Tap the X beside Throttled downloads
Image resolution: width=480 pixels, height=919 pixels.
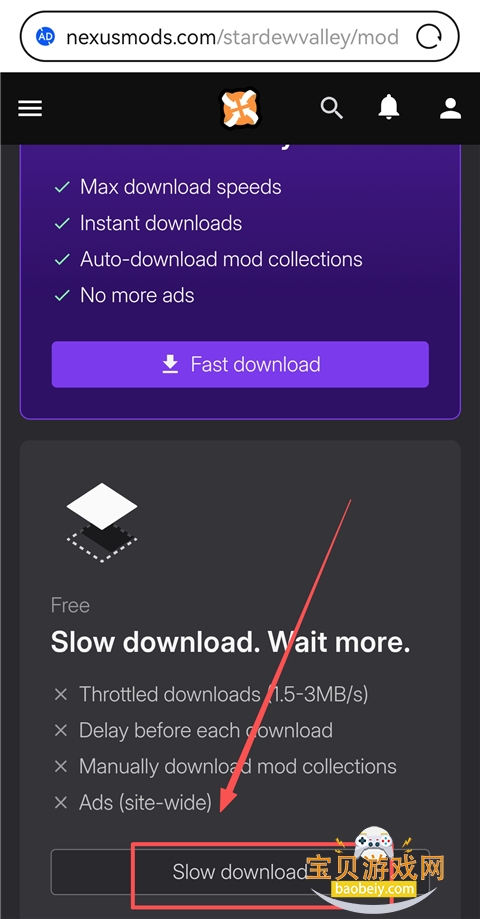click(x=61, y=695)
